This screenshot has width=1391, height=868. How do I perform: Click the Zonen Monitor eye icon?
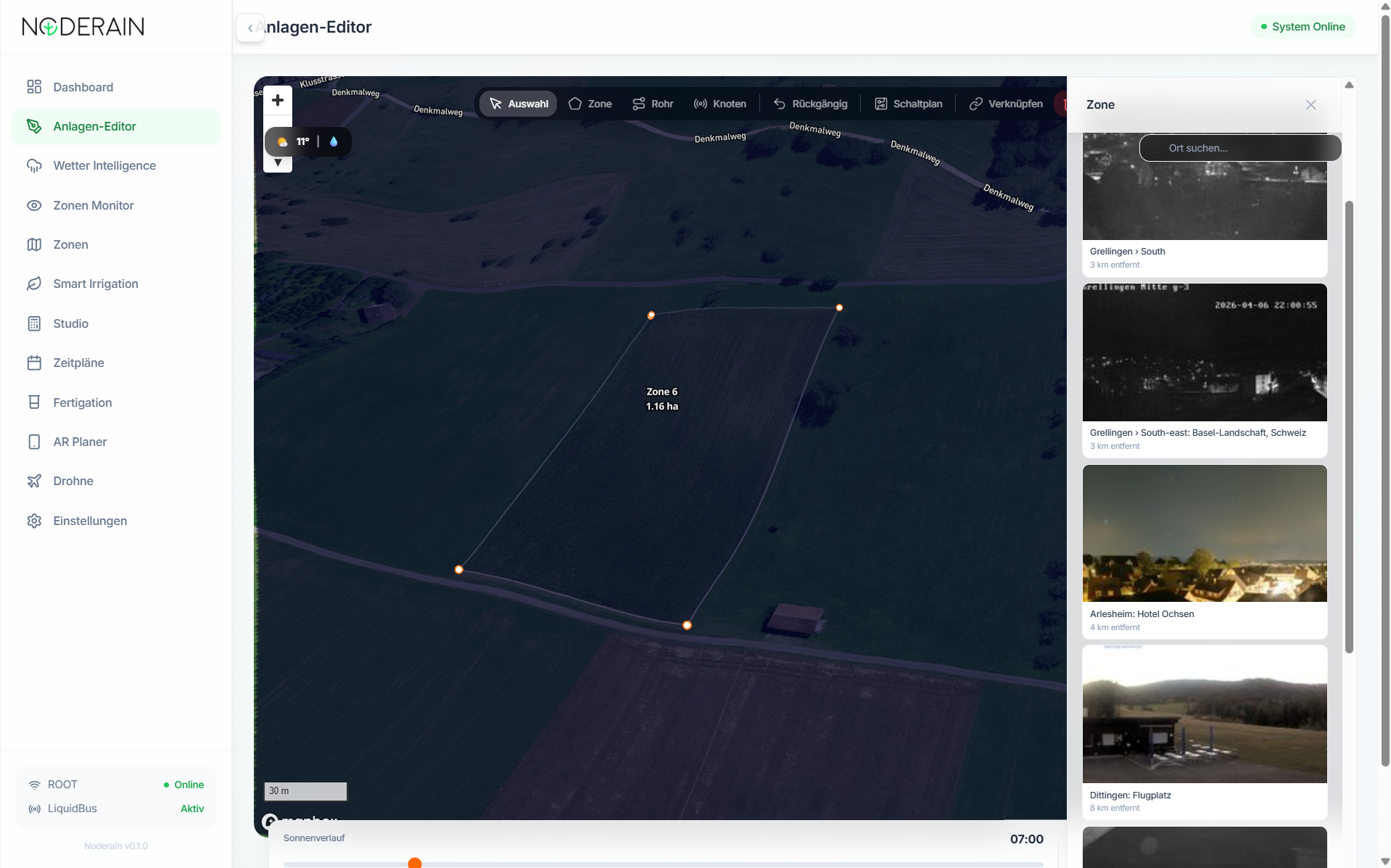pos(34,205)
